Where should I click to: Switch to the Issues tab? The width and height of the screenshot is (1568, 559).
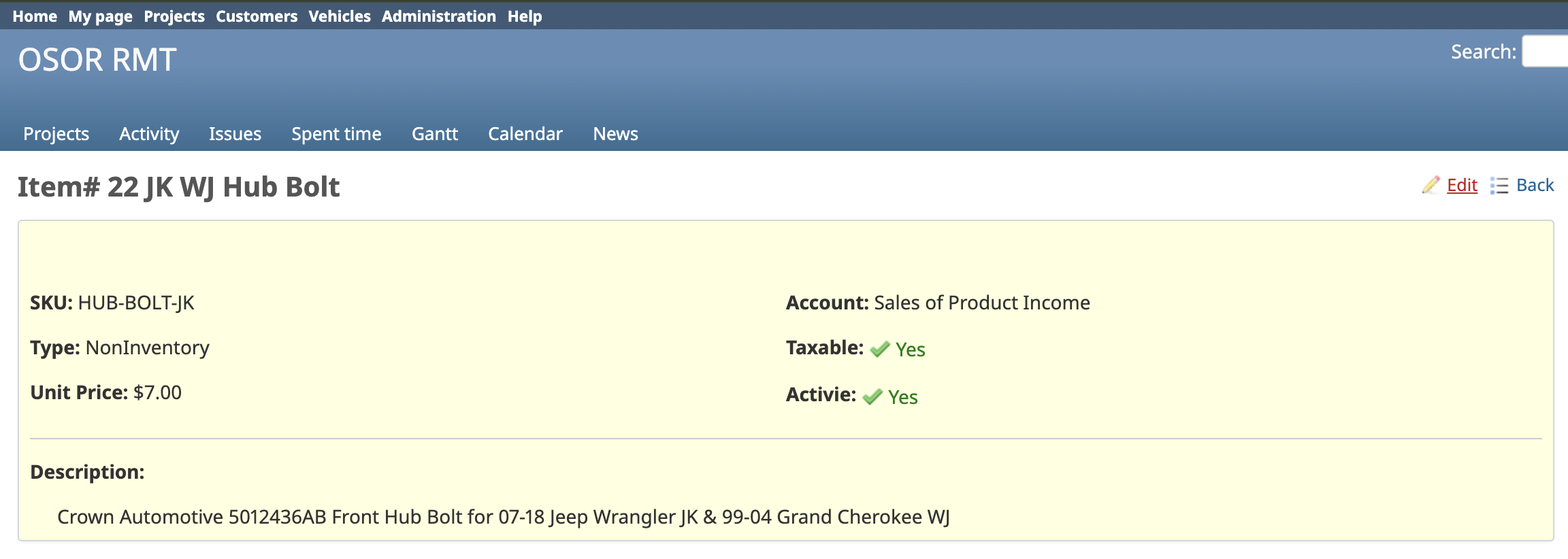coord(235,134)
